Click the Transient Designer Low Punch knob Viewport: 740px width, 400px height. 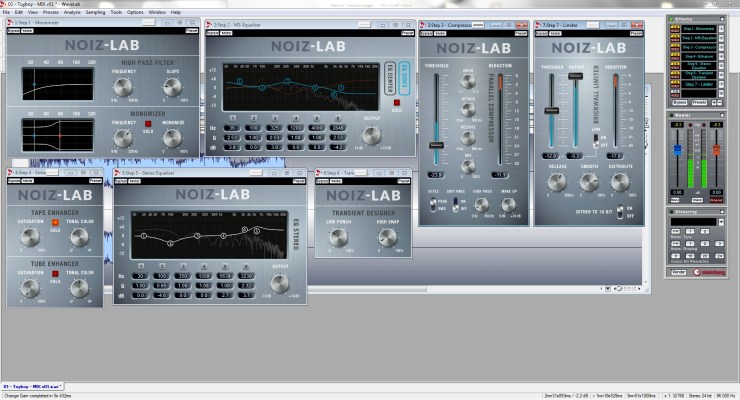(x=338, y=238)
